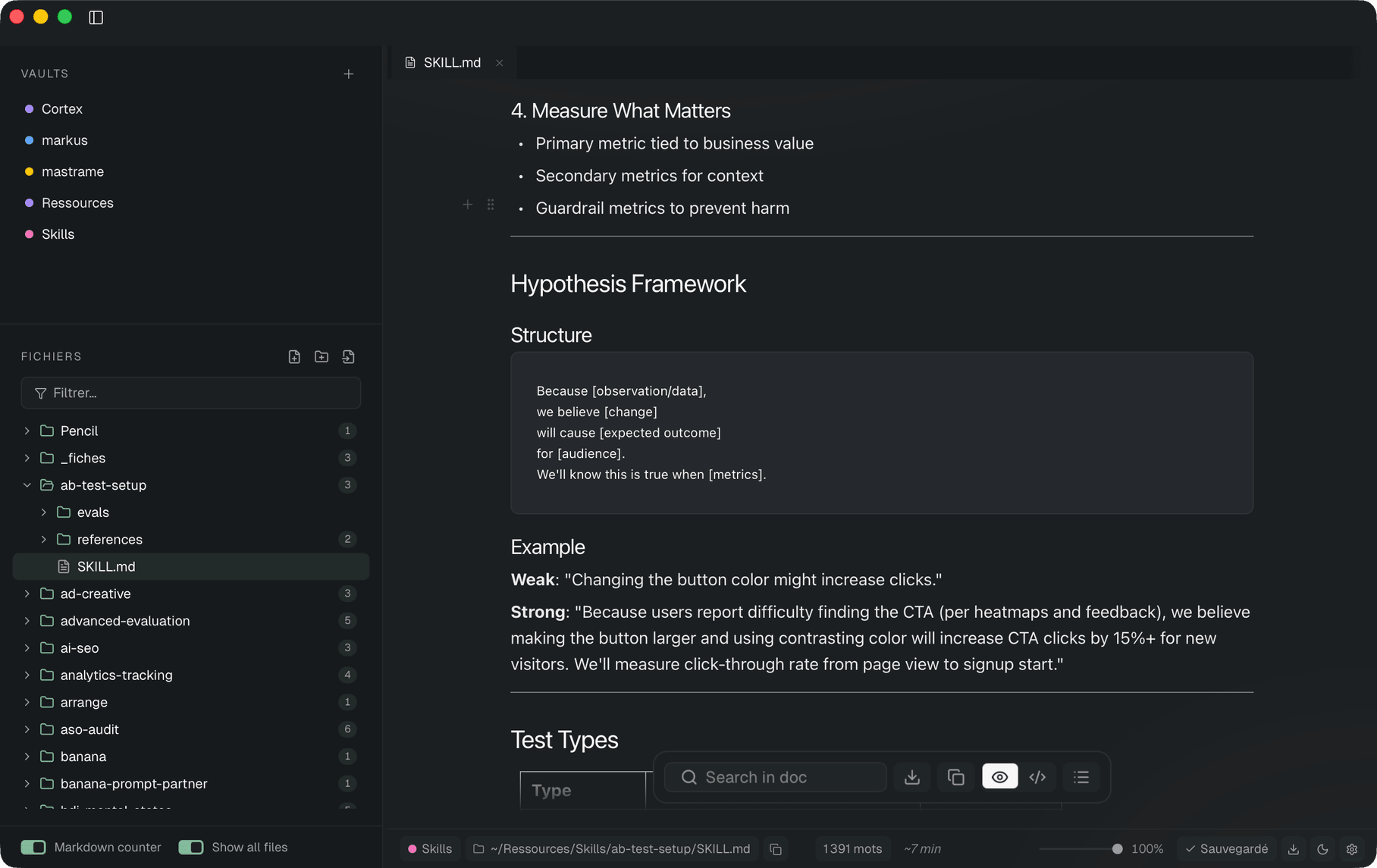Image resolution: width=1377 pixels, height=868 pixels.
Task: Add a new vault with plus icon
Action: (349, 74)
